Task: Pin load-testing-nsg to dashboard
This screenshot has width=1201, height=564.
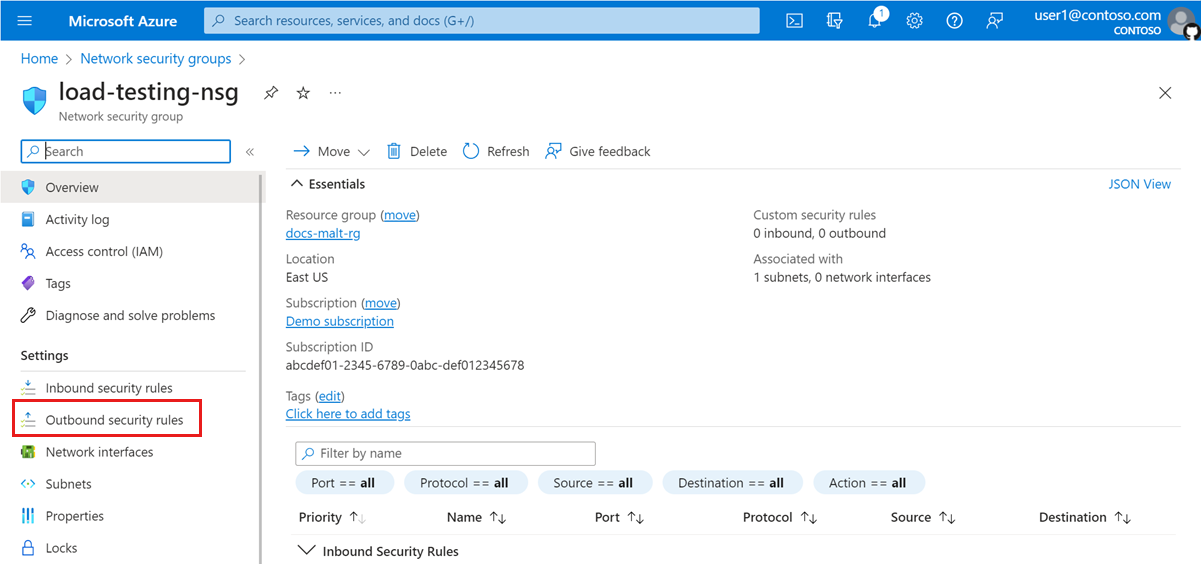Action: pos(270,93)
